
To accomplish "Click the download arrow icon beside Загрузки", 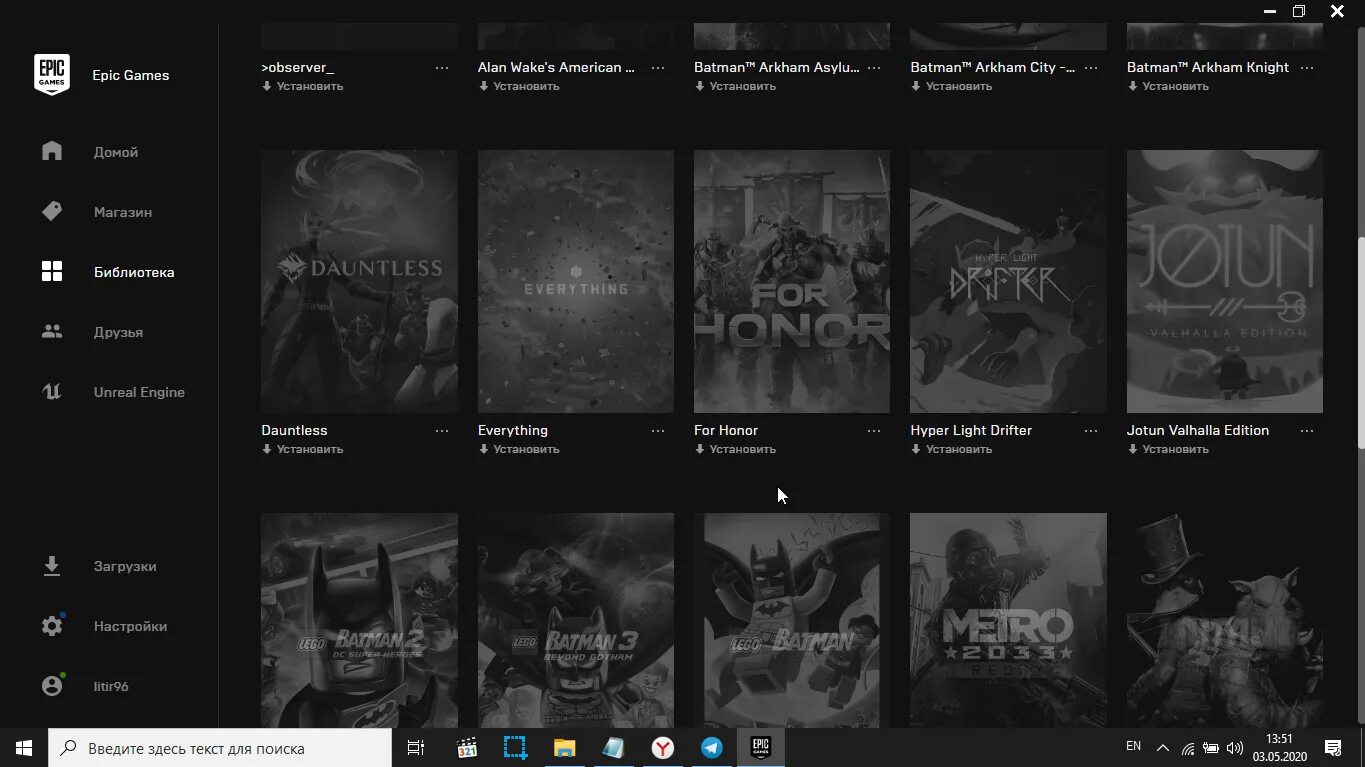I will pos(52,566).
